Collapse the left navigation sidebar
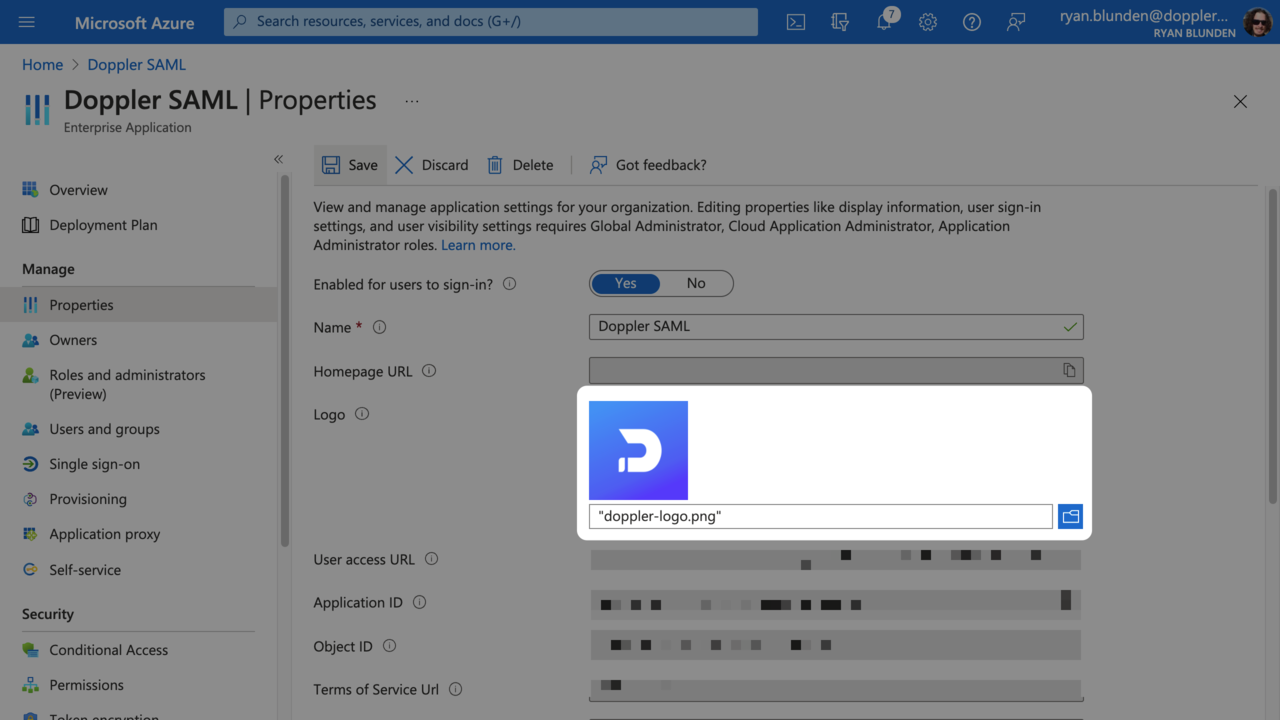 278,159
